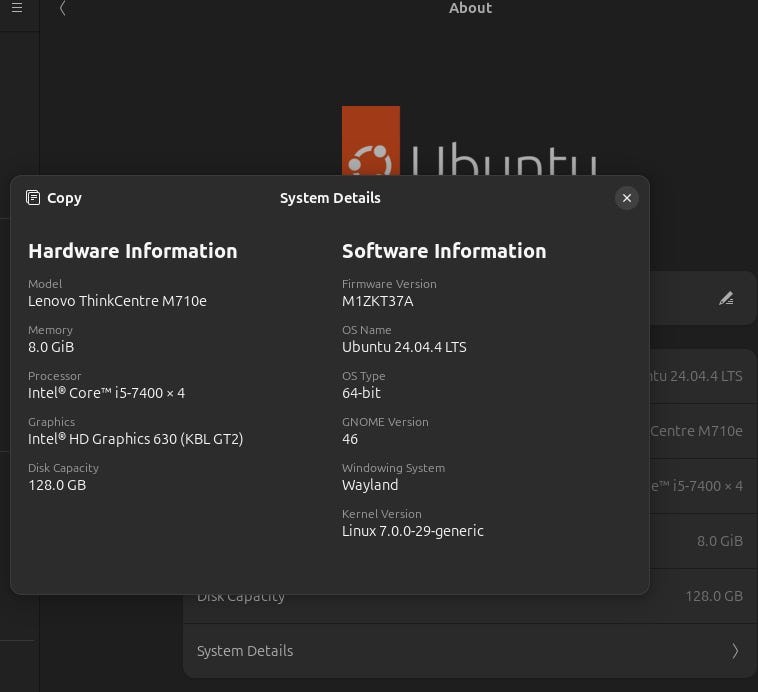Image resolution: width=758 pixels, height=692 pixels.
Task: Select the Lenovo ThinkCentre M710e model value
Action: [x=117, y=301]
